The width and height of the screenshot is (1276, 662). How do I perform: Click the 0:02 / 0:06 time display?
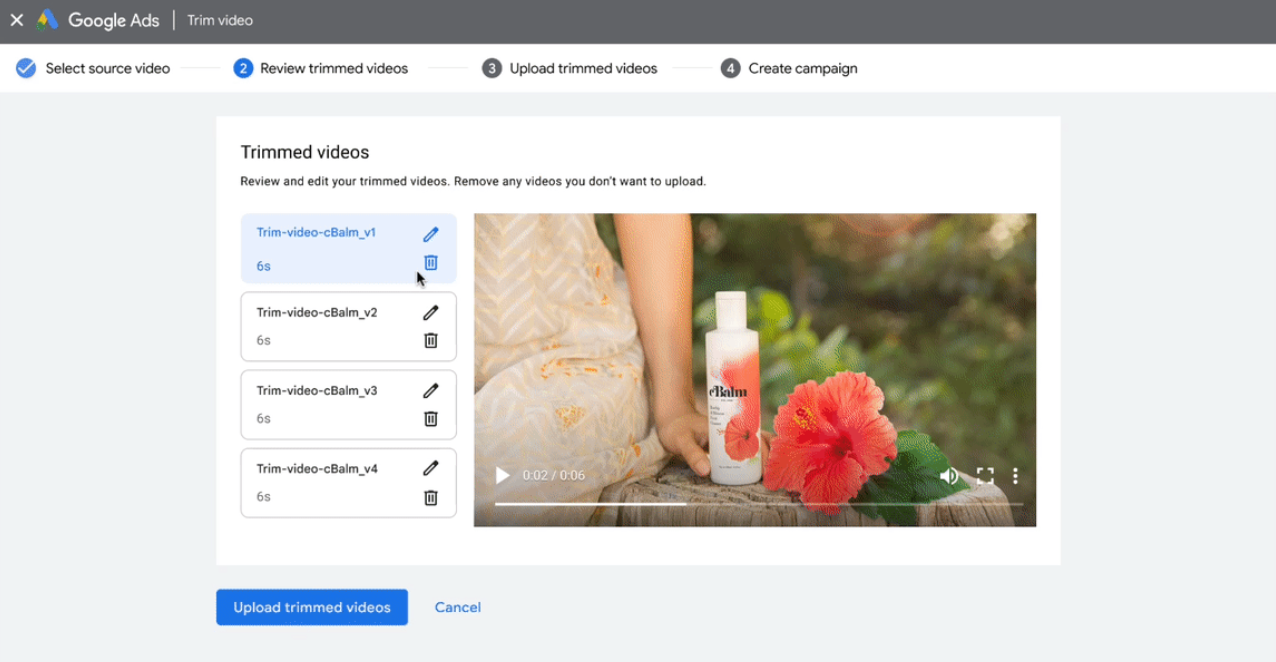pos(554,476)
